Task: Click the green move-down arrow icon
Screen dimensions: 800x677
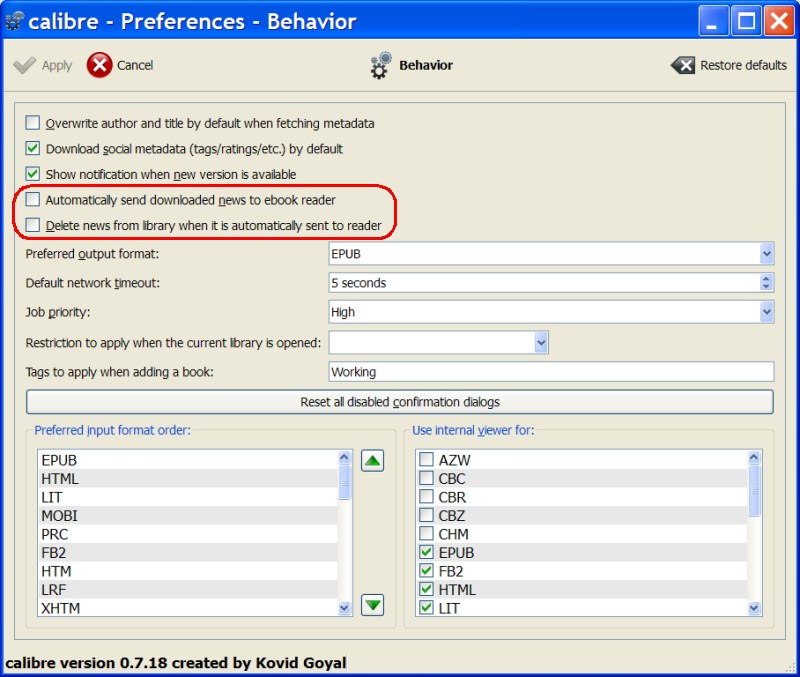Action: pyautogui.click(x=372, y=605)
